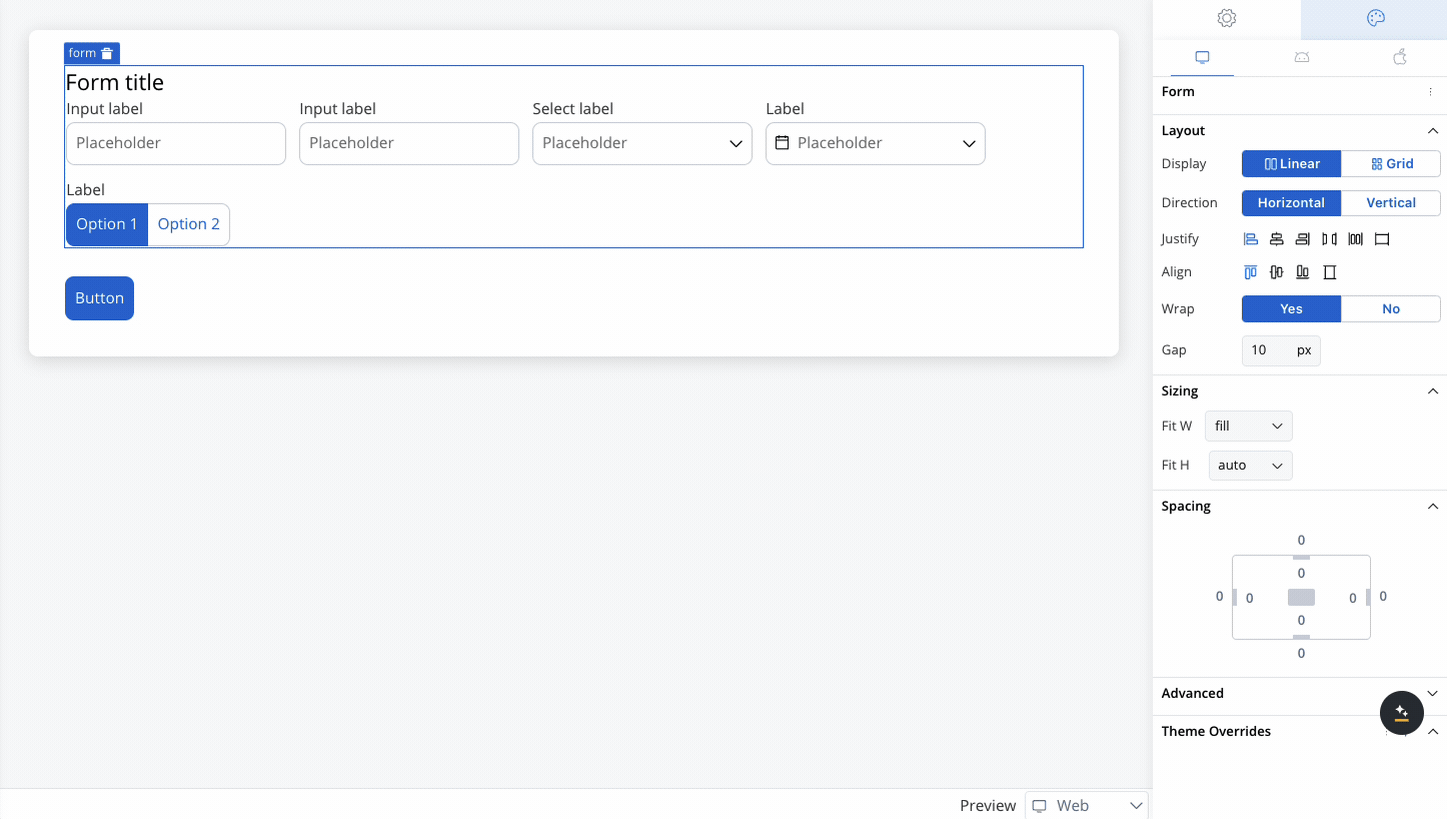Expand the Advanced section
The image size is (1447, 819).
pos(1432,693)
